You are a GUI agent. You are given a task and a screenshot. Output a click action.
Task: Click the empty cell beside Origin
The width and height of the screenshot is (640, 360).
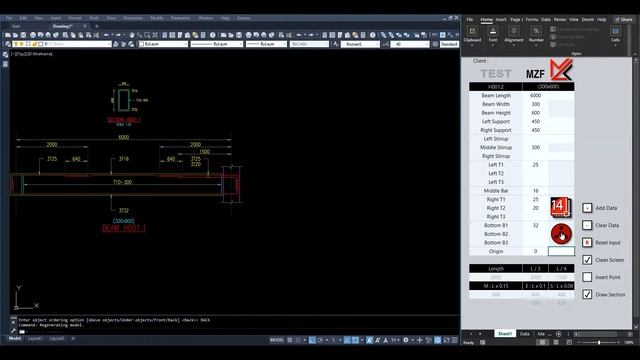561,251
